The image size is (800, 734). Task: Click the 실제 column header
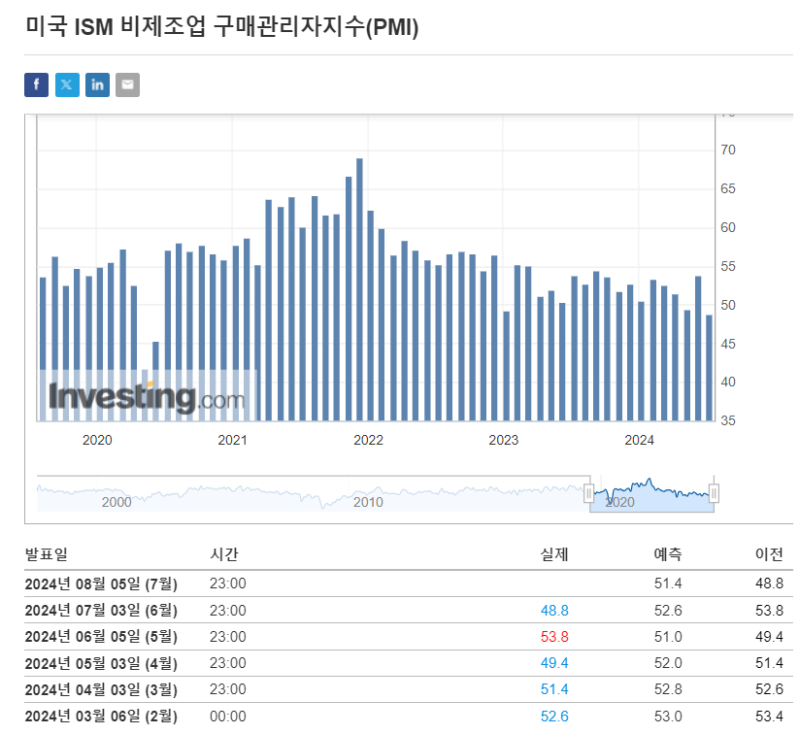553,554
